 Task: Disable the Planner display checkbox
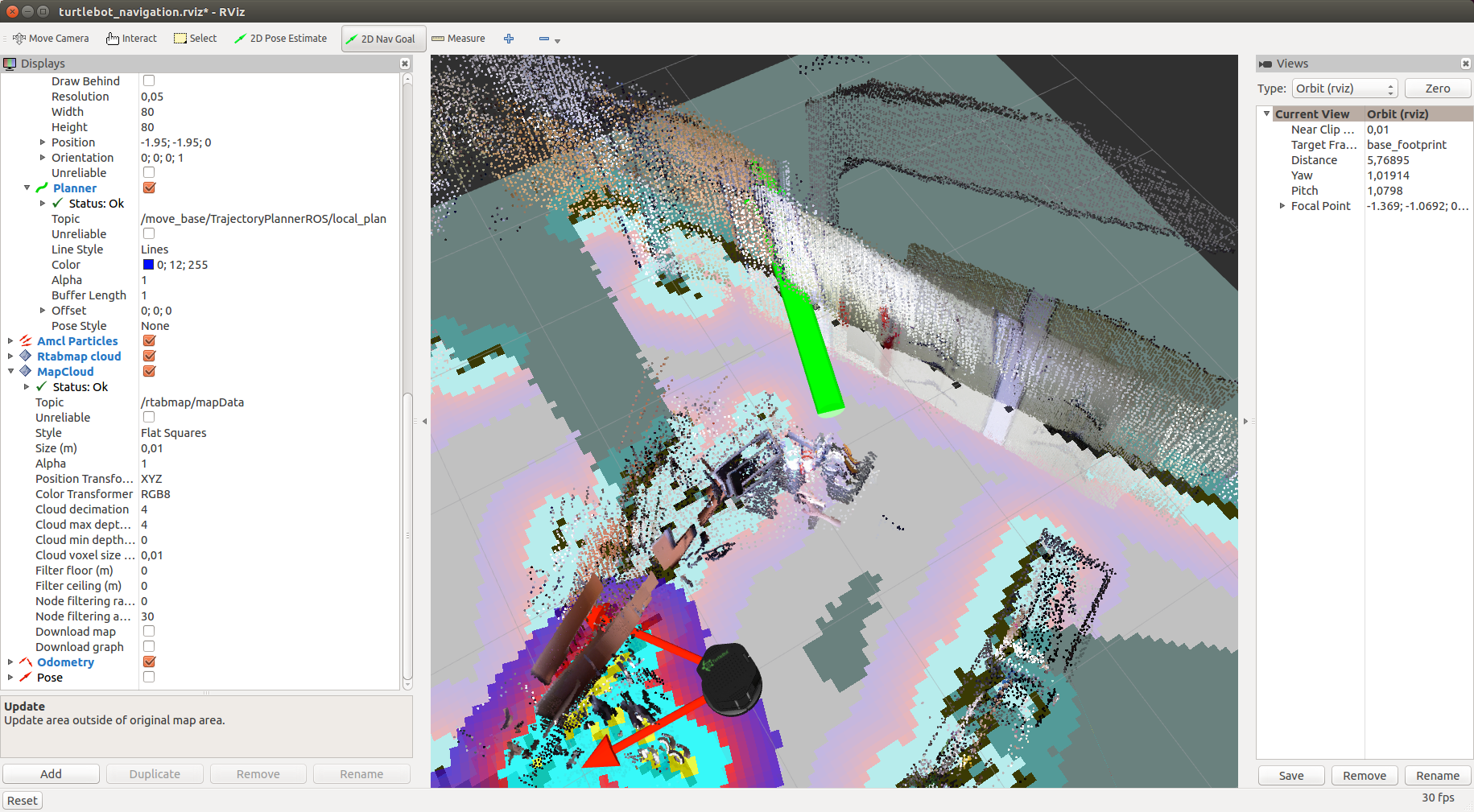[x=149, y=188]
